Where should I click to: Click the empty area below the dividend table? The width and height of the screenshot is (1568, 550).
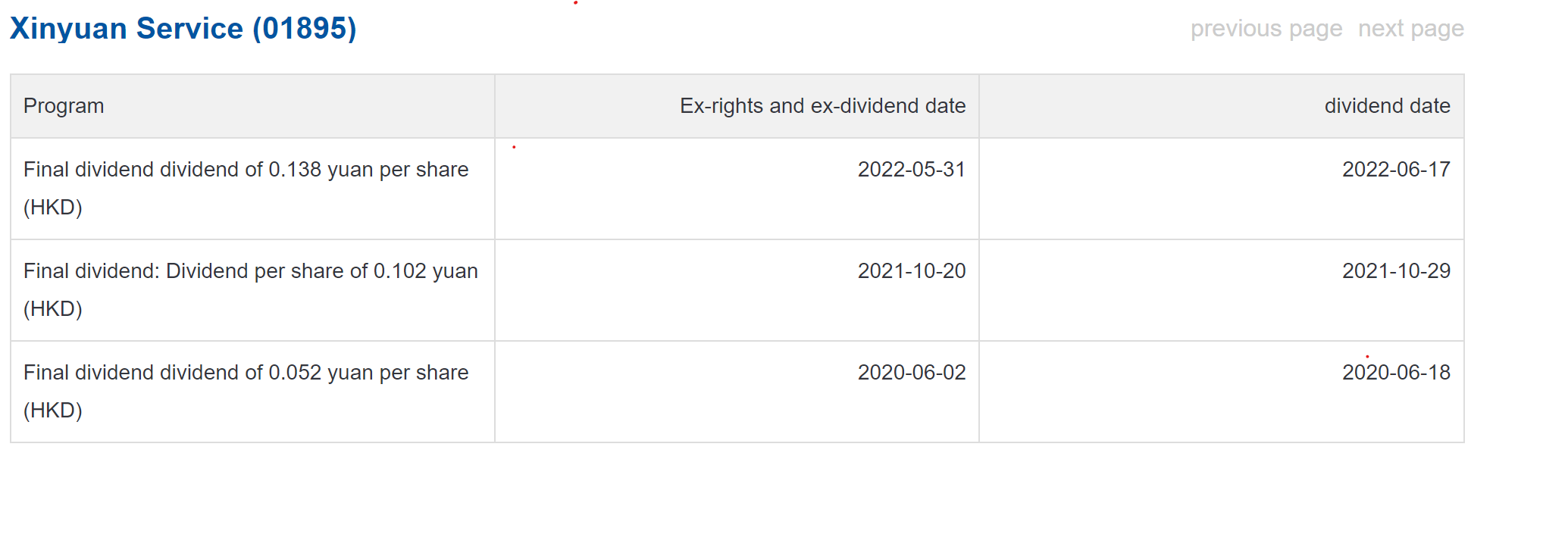pyautogui.click(x=735, y=496)
